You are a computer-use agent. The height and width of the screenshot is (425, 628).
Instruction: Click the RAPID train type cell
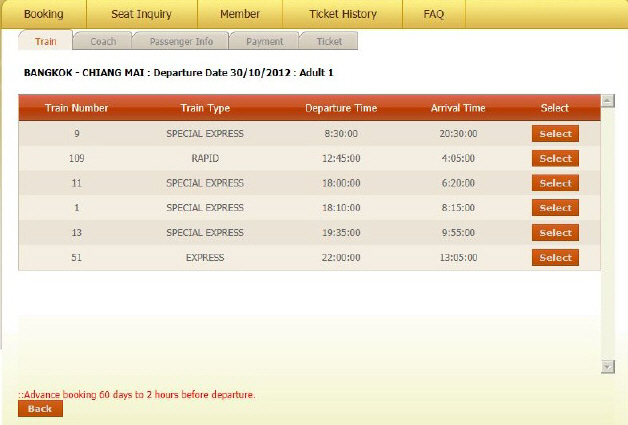coord(205,158)
